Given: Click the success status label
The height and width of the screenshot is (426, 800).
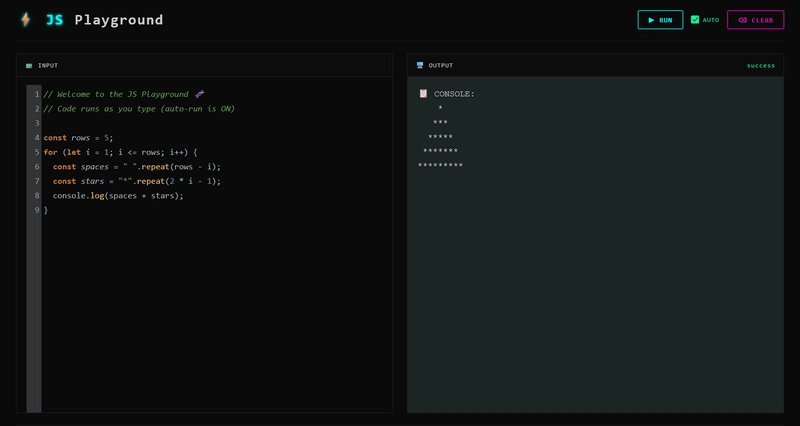Looking at the screenshot, I should (x=761, y=65).
